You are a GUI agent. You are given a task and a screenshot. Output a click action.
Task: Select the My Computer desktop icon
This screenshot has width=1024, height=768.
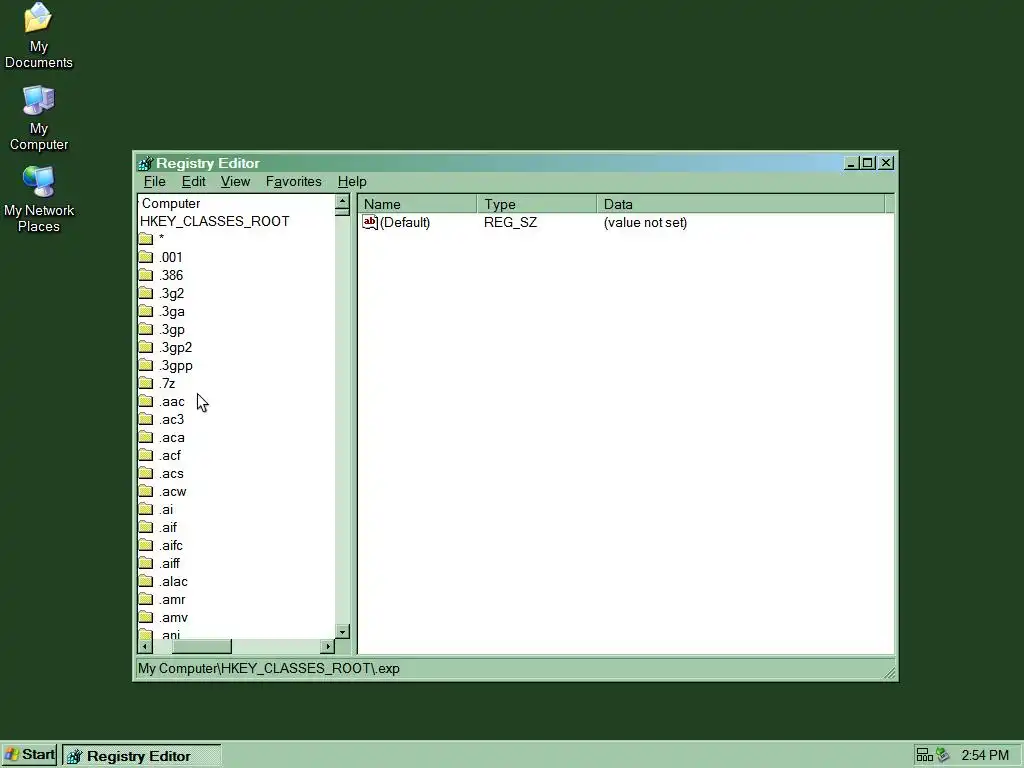click(39, 118)
